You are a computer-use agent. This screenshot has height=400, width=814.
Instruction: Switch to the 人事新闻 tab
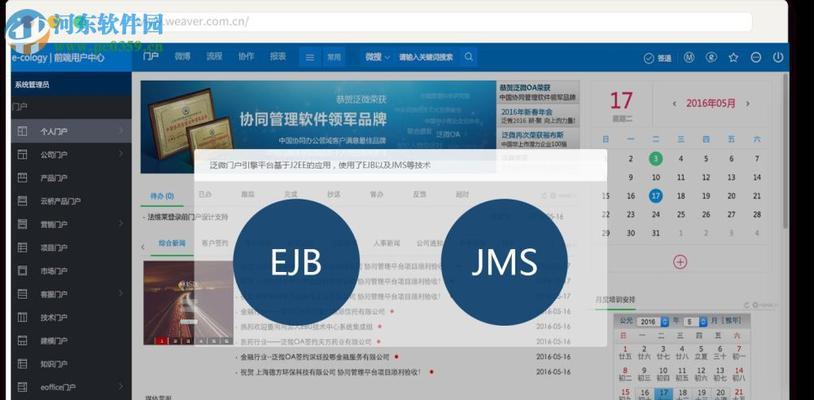387,243
